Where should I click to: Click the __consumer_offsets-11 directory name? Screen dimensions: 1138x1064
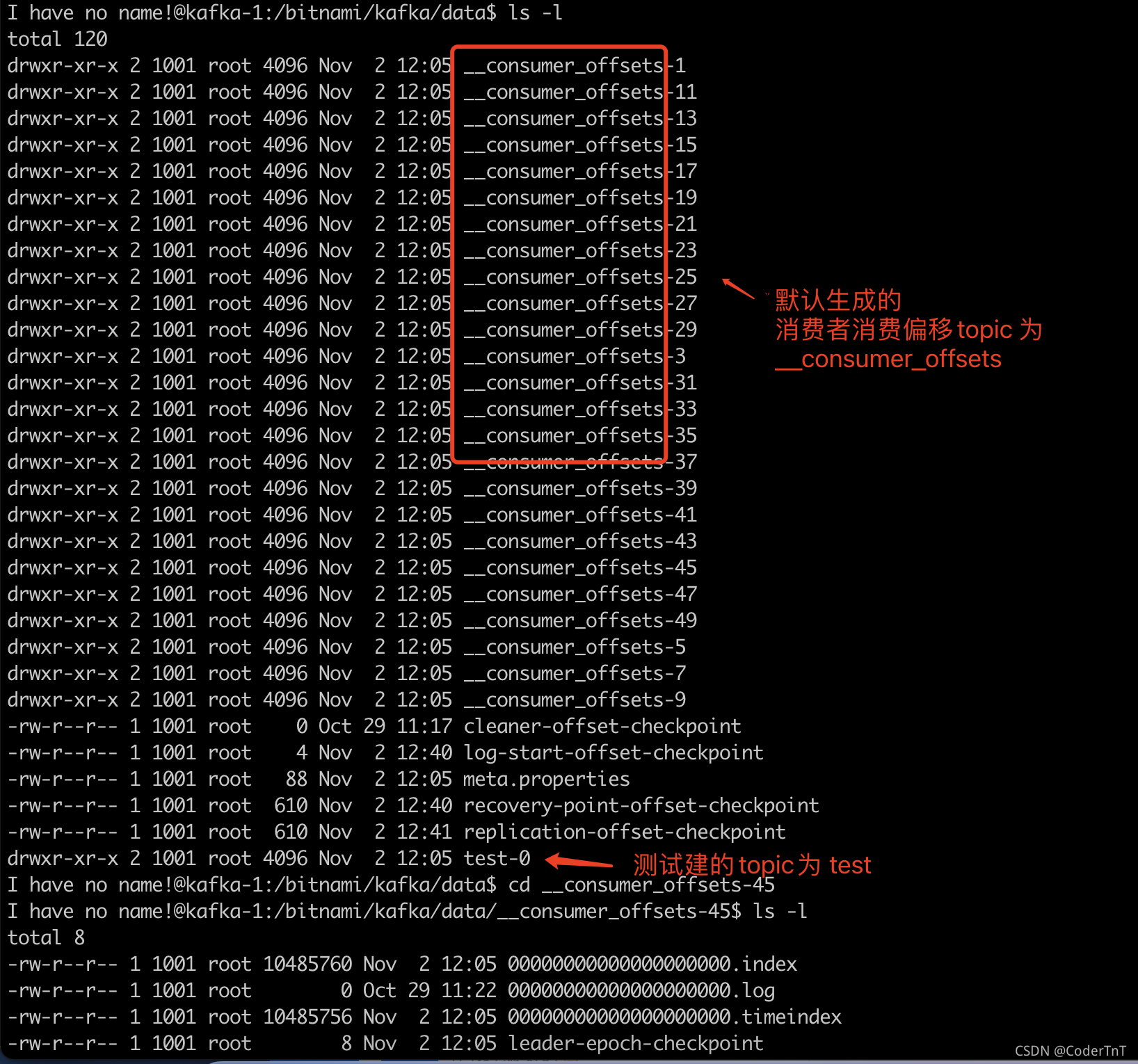click(x=580, y=92)
